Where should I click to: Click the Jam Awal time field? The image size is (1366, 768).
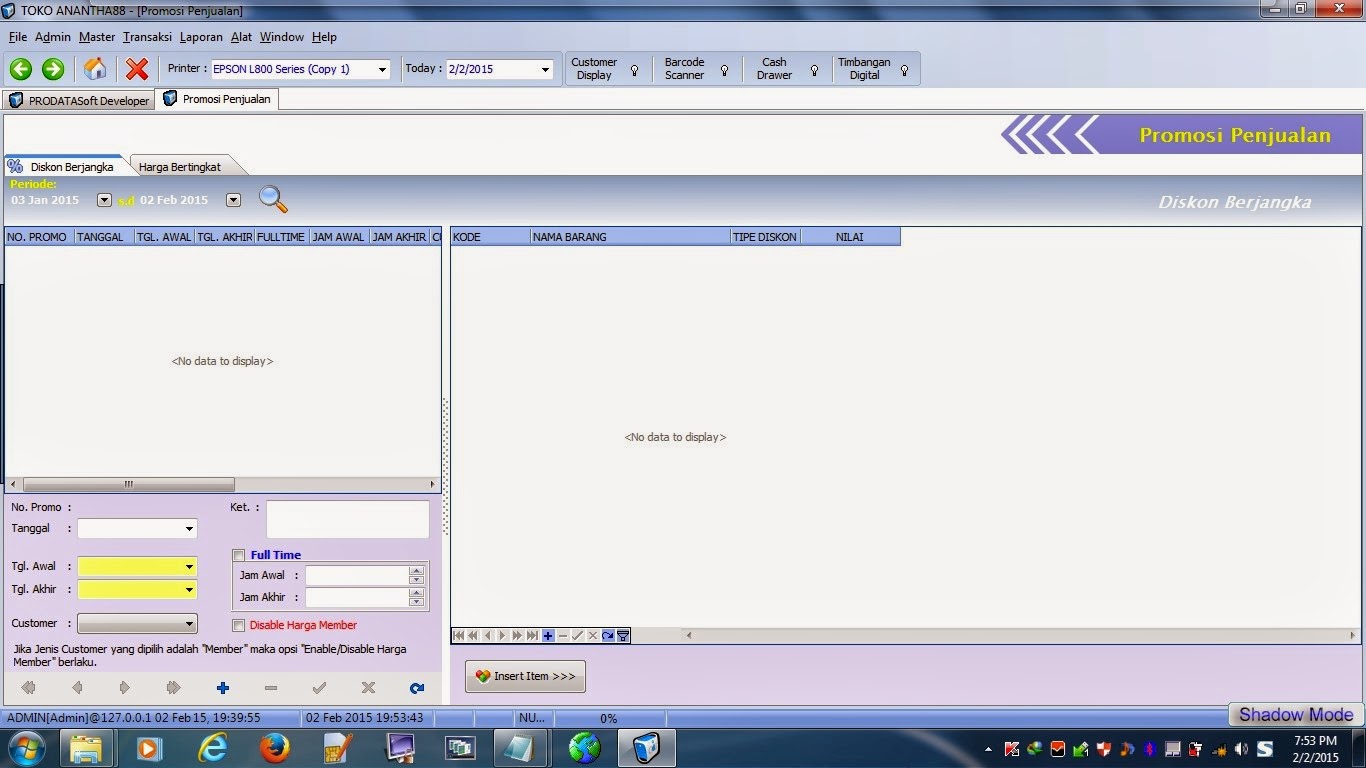tap(357, 575)
